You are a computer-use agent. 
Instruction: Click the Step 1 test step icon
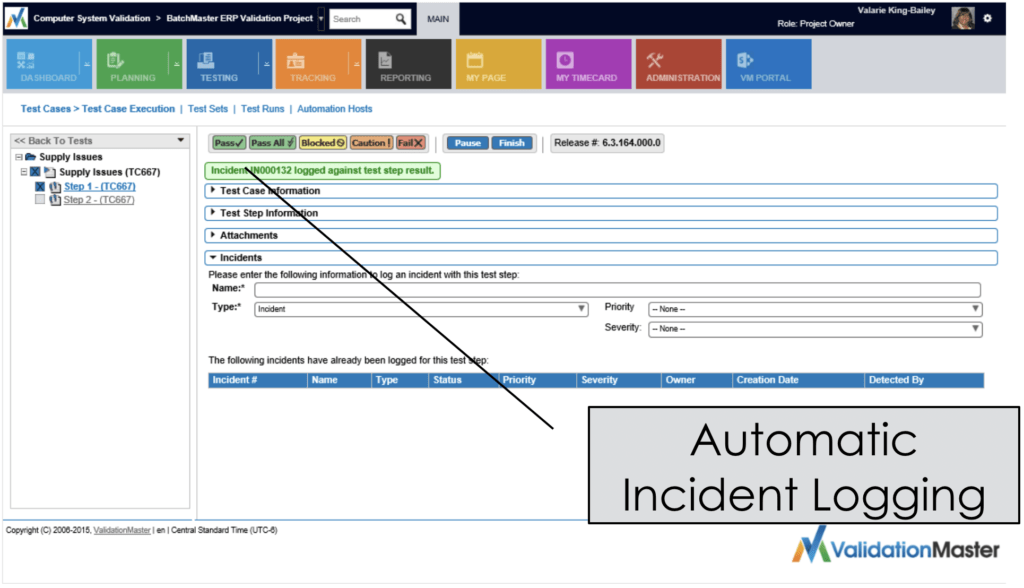(55, 187)
